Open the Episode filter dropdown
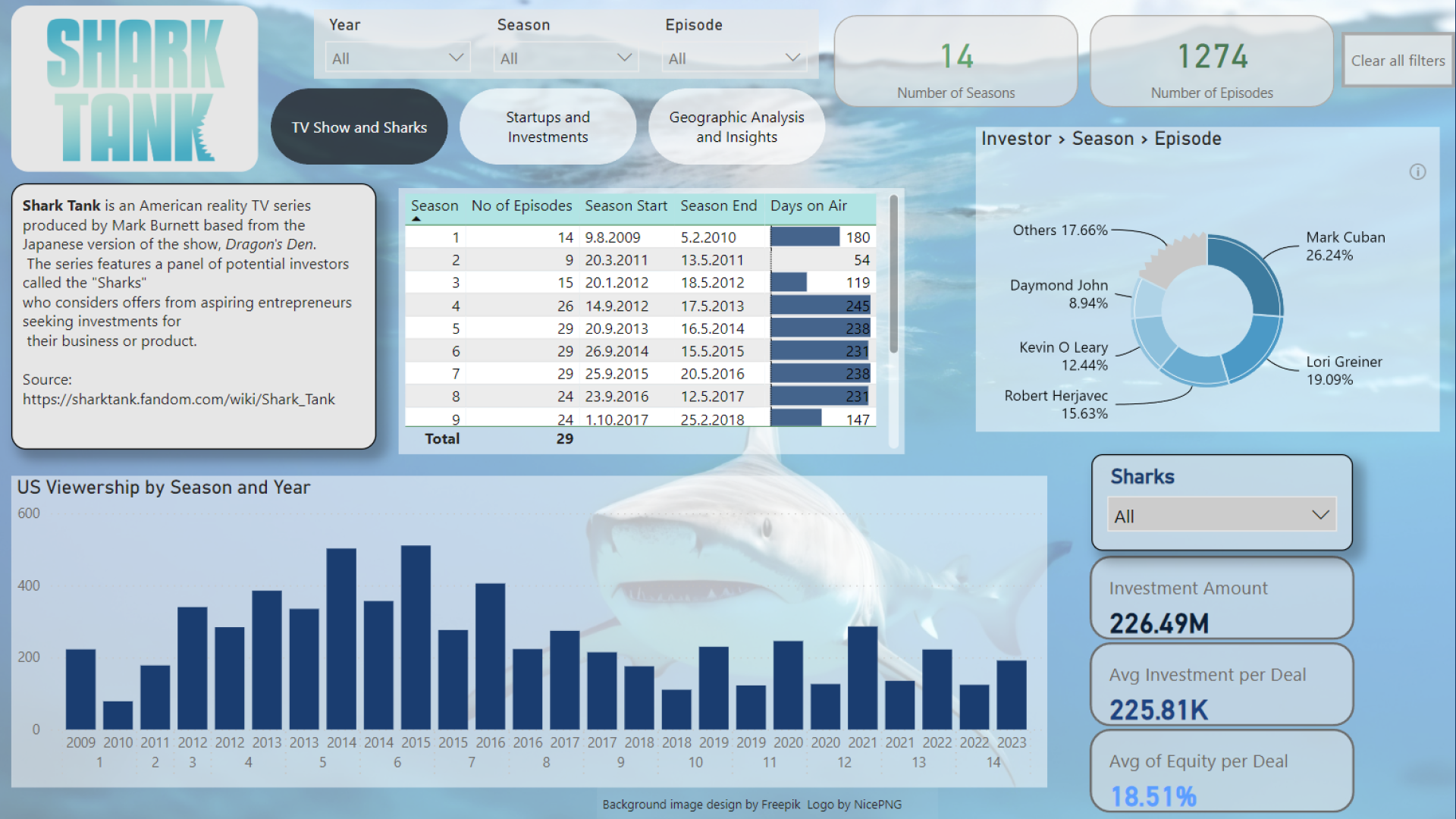The image size is (1456, 819). point(734,58)
